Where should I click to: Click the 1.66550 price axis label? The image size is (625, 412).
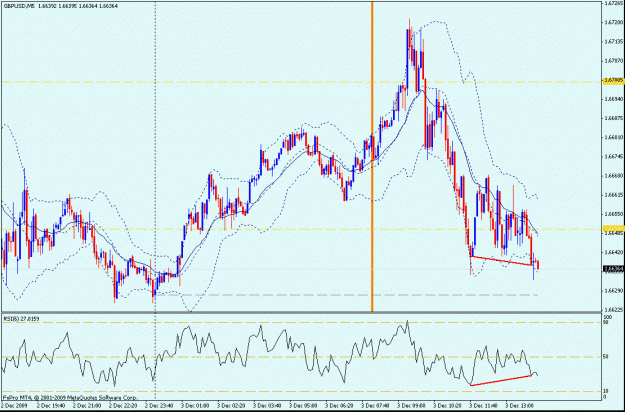click(x=614, y=214)
